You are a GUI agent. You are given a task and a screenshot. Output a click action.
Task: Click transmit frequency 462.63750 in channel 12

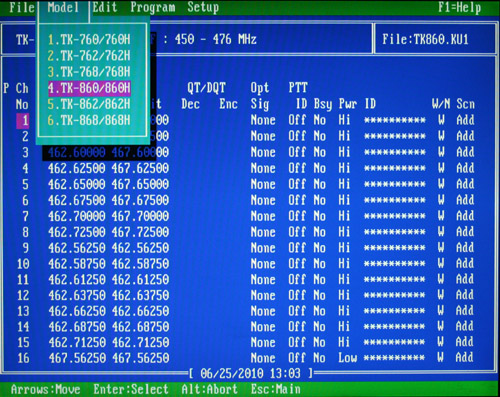(x=140, y=295)
